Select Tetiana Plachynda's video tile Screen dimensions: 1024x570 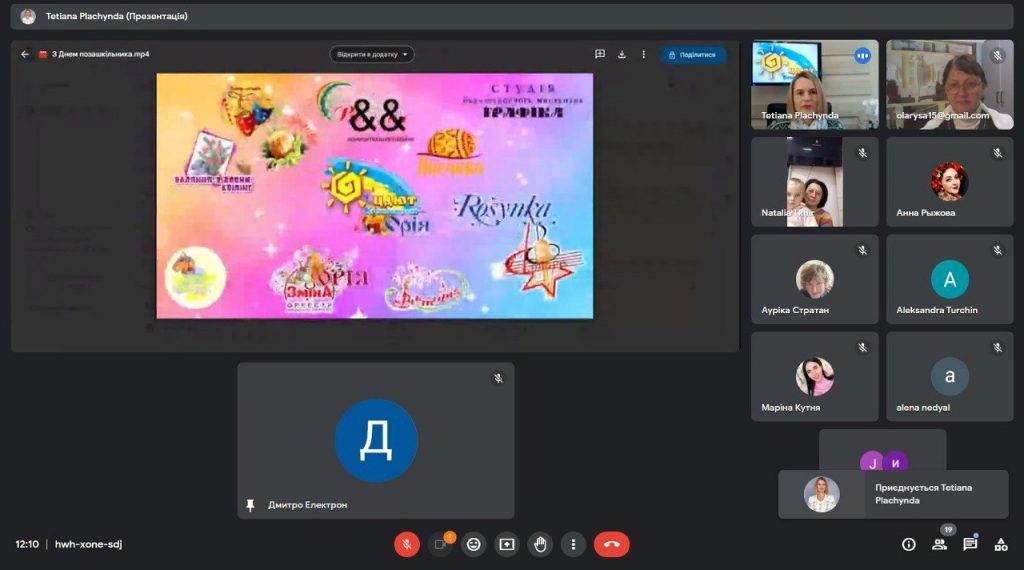(815, 84)
